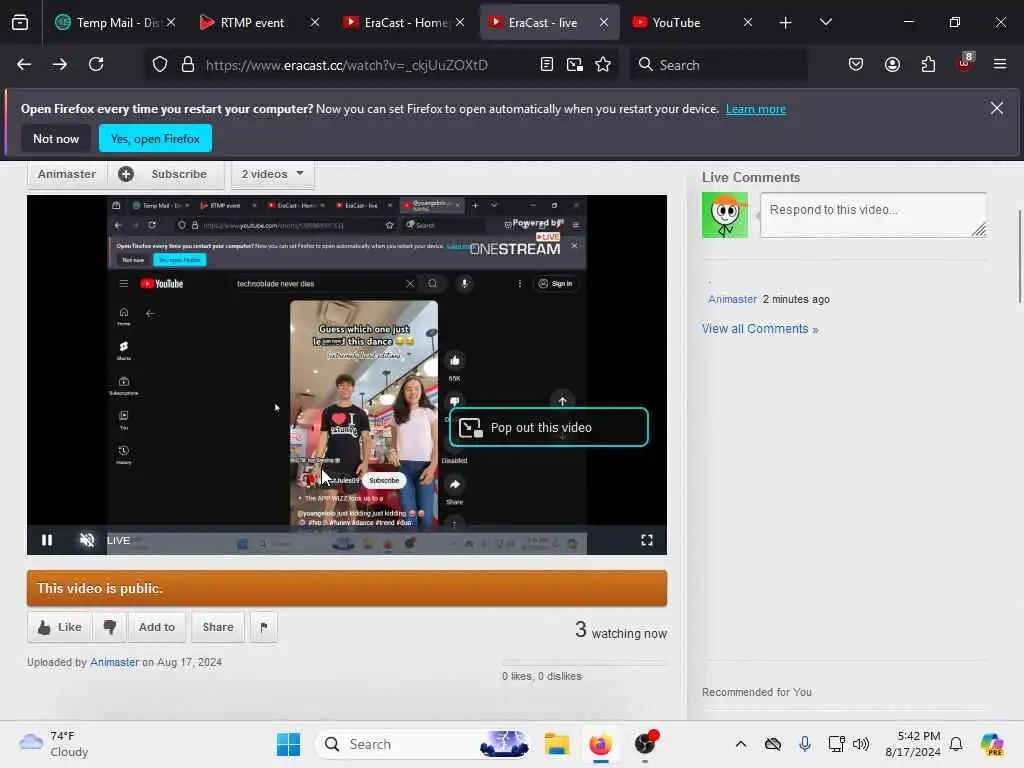Focus the browser Search box
The width and height of the screenshot is (1024, 768).
click(718, 65)
